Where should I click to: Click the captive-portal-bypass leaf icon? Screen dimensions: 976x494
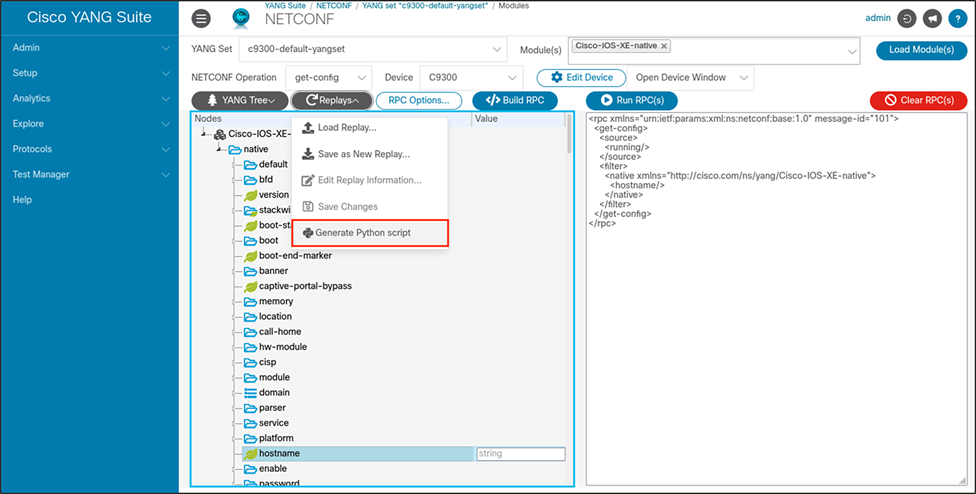[x=250, y=286]
